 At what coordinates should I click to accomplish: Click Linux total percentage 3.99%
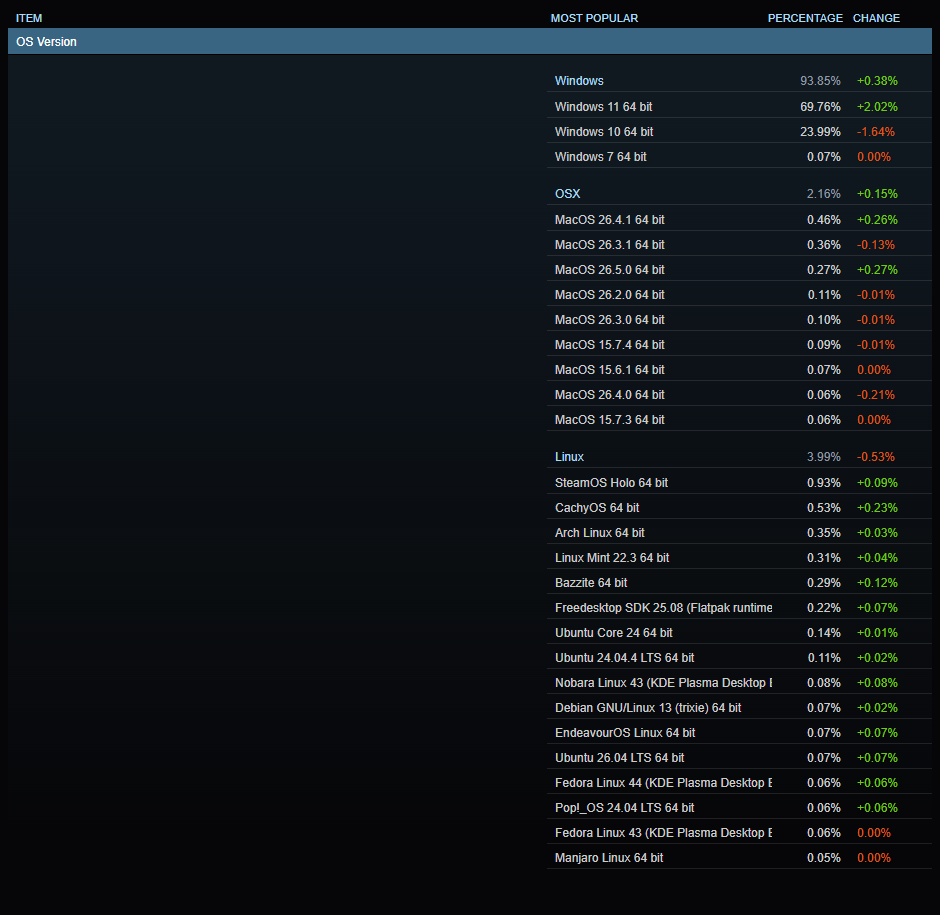(x=823, y=456)
